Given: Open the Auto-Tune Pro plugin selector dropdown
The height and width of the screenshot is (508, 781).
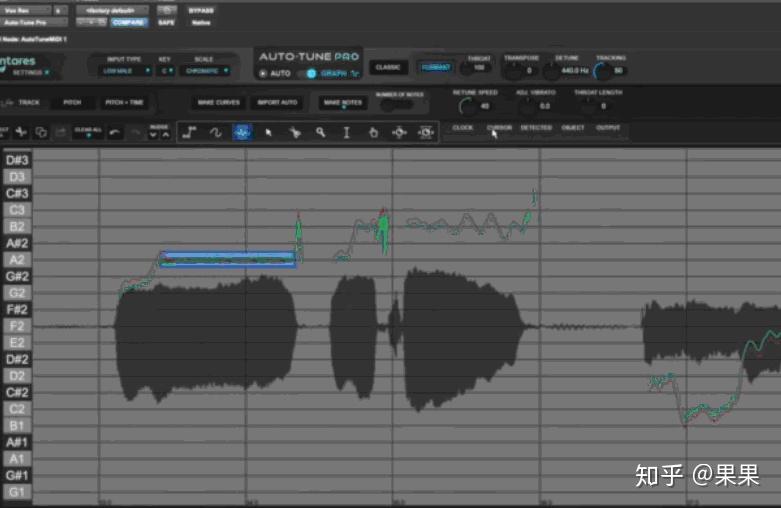Looking at the screenshot, I should coord(33,22).
